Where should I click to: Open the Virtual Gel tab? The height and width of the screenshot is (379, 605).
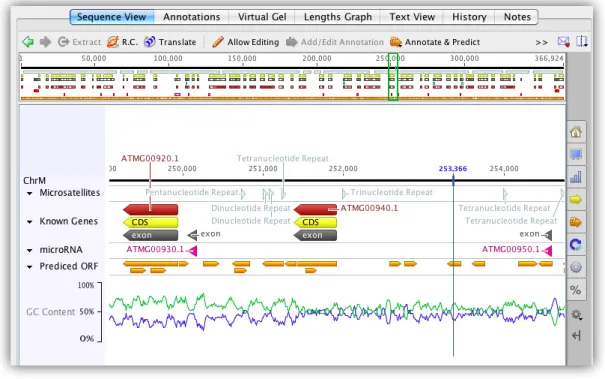pyautogui.click(x=262, y=17)
